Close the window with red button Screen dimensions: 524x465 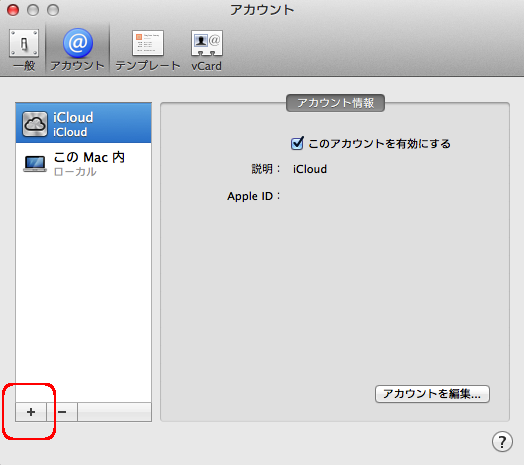click(13, 10)
